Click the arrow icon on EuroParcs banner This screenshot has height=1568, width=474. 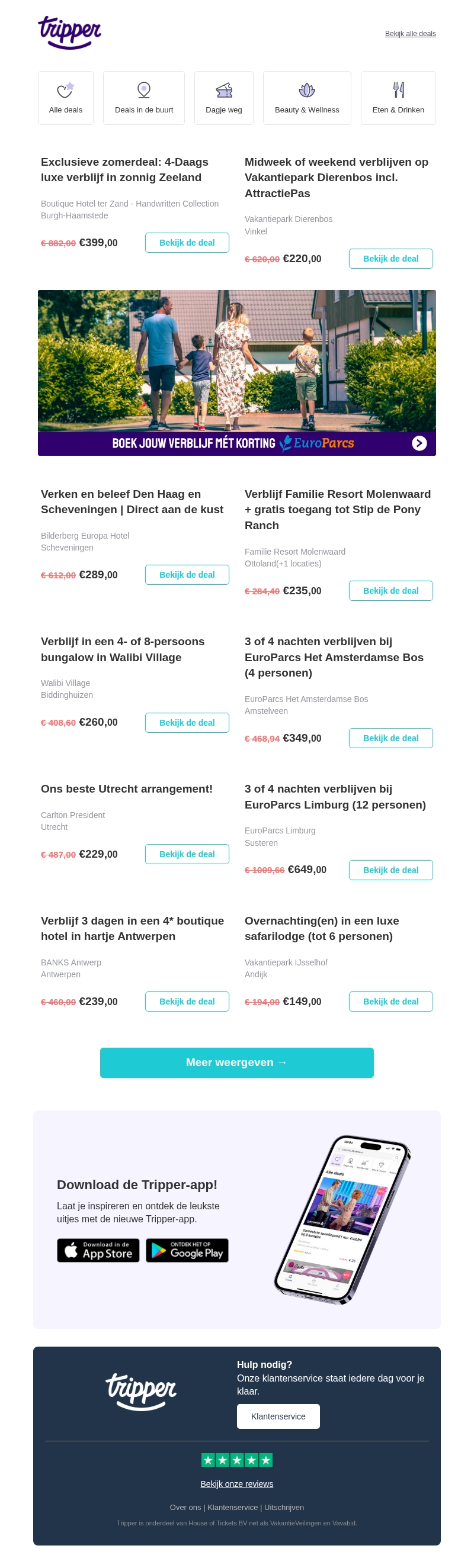419,443
